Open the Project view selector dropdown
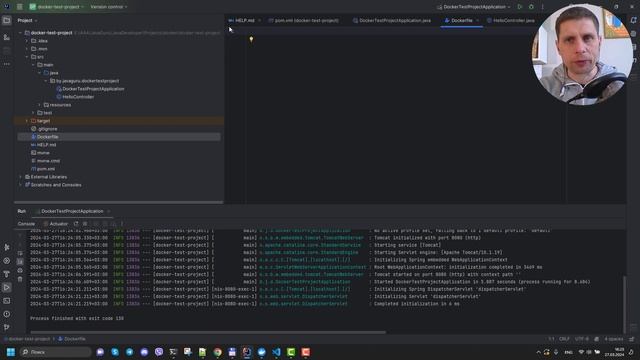The height and width of the screenshot is (360, 640). [x=27, y=20]
